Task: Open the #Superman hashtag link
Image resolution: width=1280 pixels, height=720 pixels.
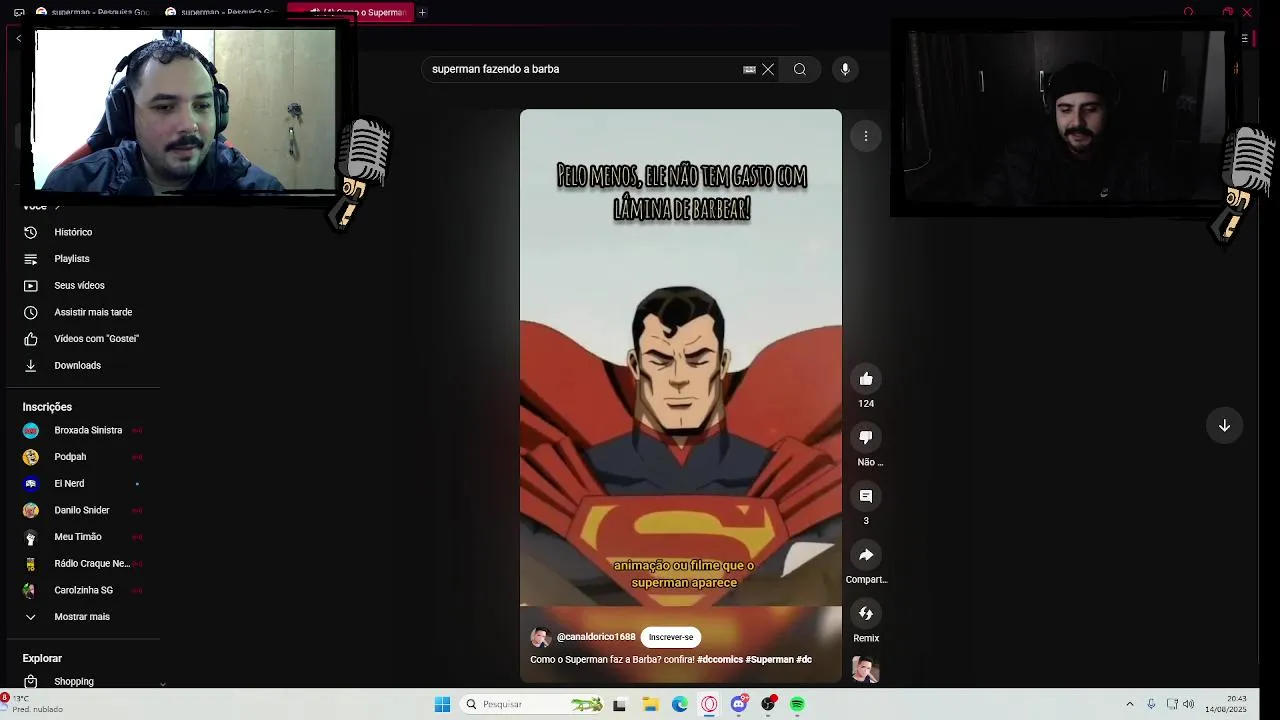Action: coord(769,660)
